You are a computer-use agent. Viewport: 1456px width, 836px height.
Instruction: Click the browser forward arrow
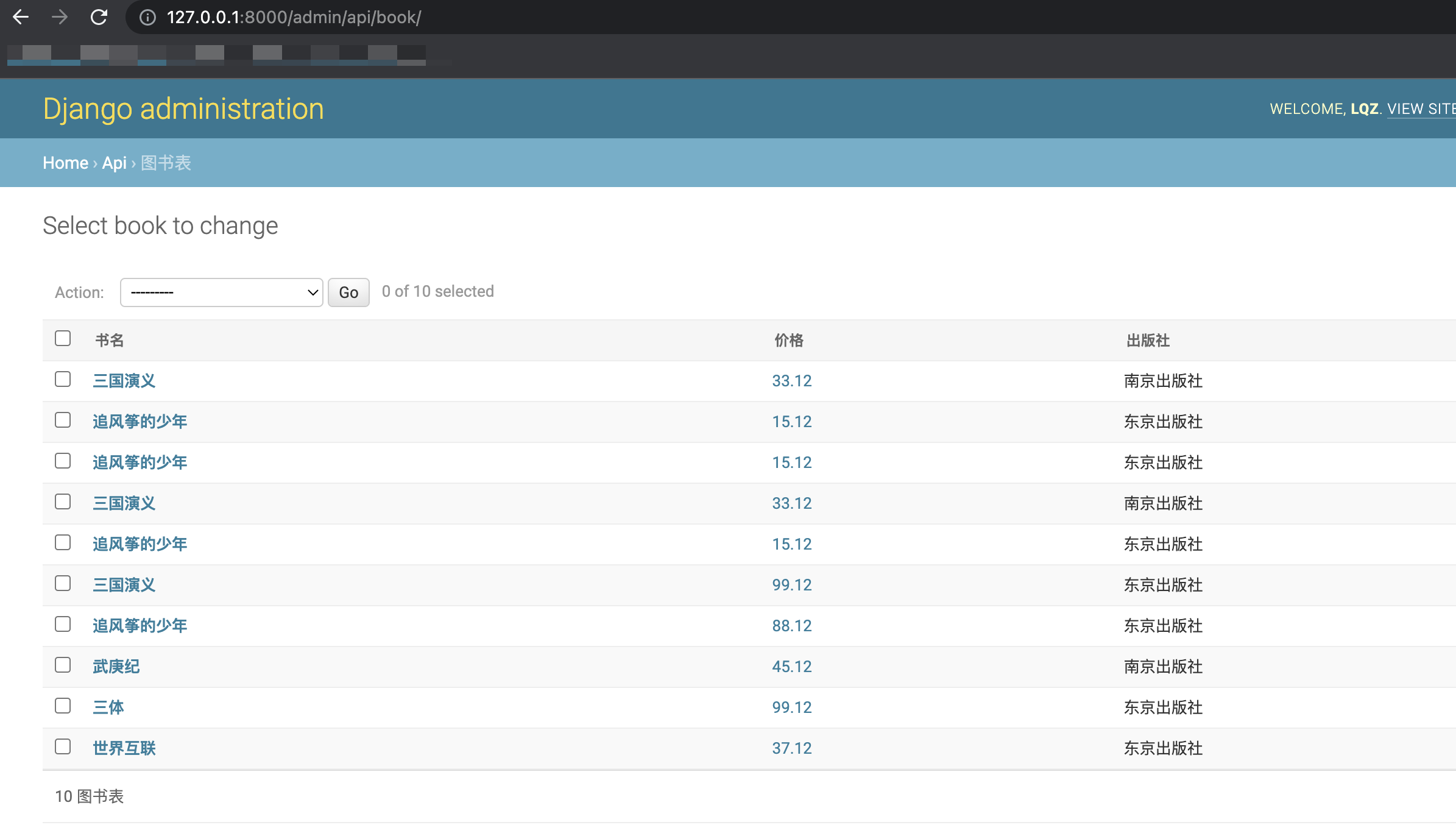[60, 17]
